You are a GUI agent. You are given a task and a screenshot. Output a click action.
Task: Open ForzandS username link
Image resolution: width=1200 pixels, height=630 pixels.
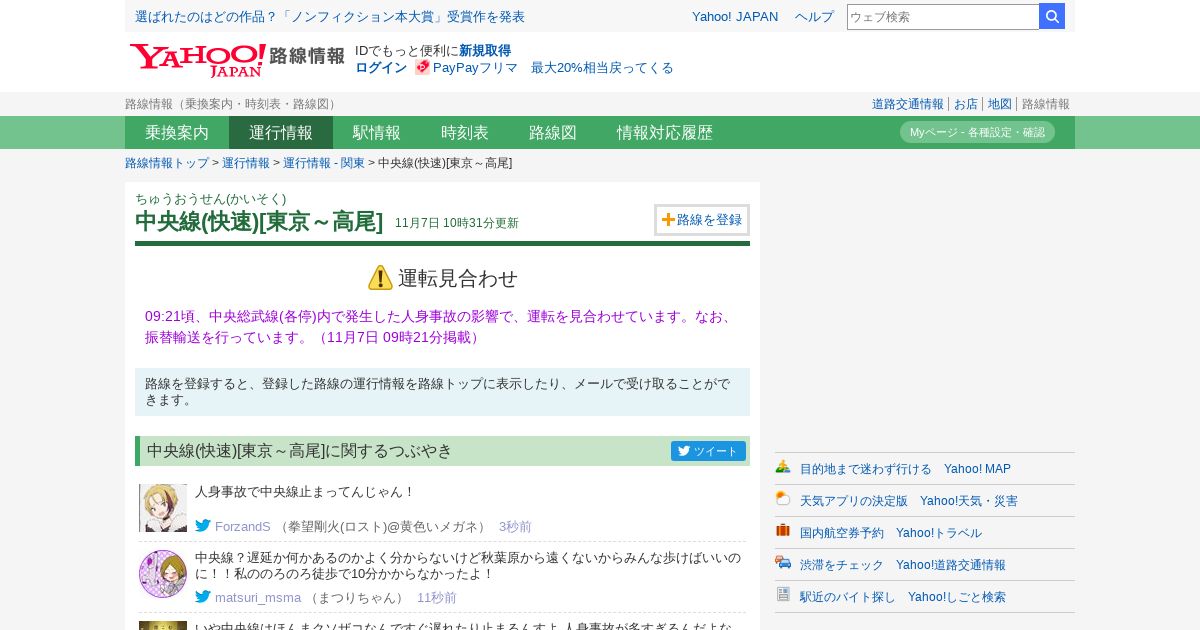(x=243, y=526)
